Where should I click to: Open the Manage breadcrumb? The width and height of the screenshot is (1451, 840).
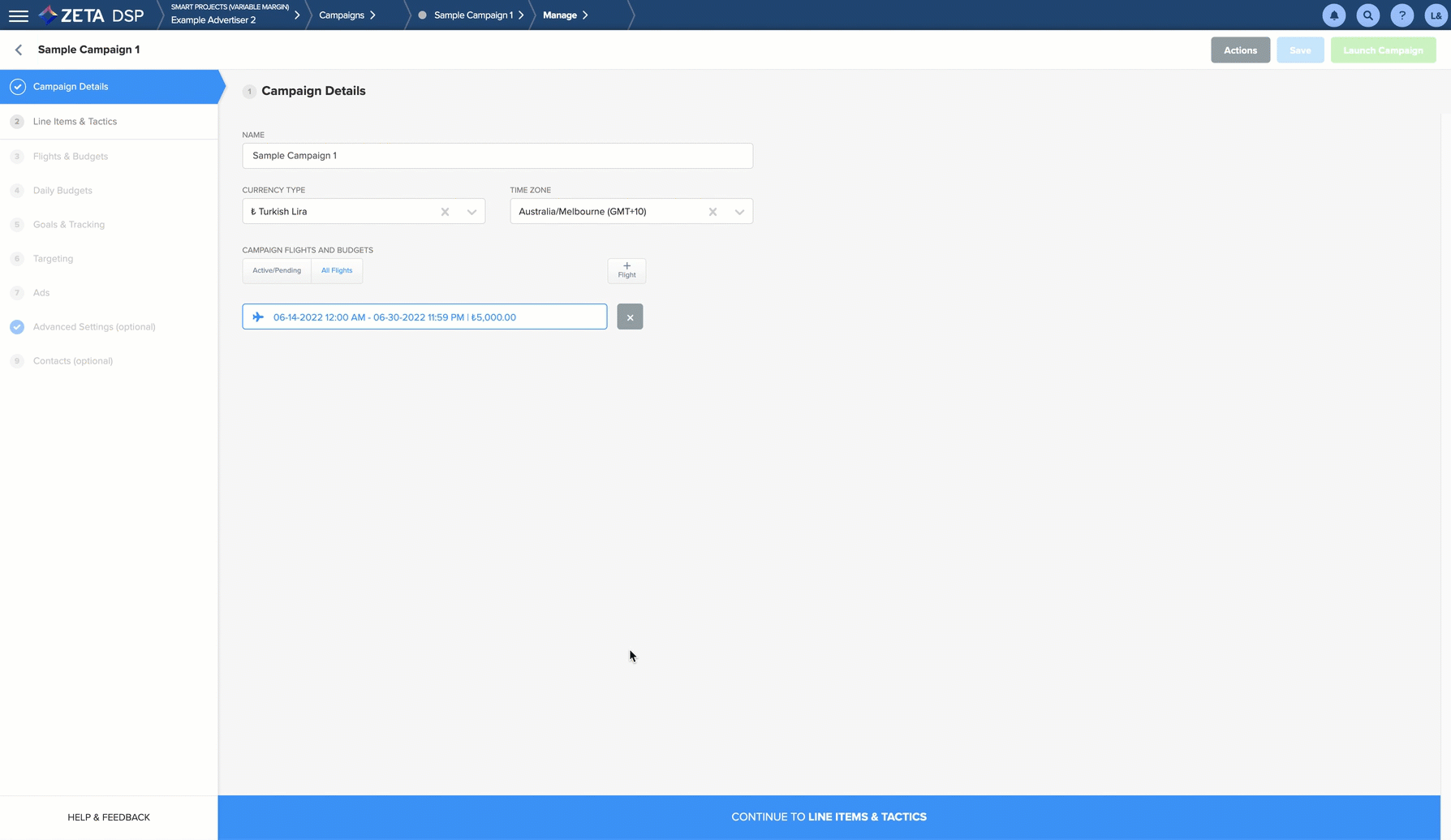click(560, 15)
